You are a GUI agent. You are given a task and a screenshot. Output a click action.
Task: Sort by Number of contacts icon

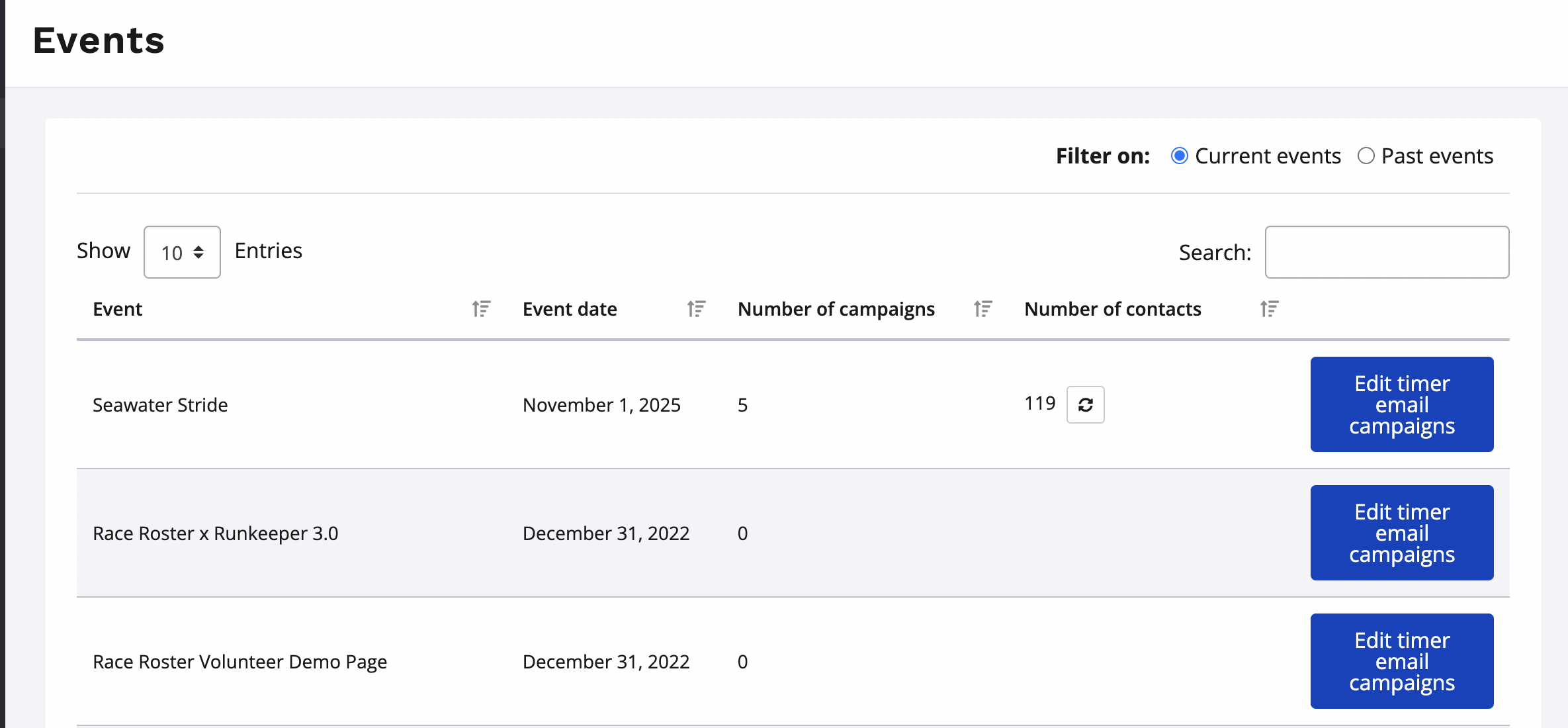(1269, 309)
